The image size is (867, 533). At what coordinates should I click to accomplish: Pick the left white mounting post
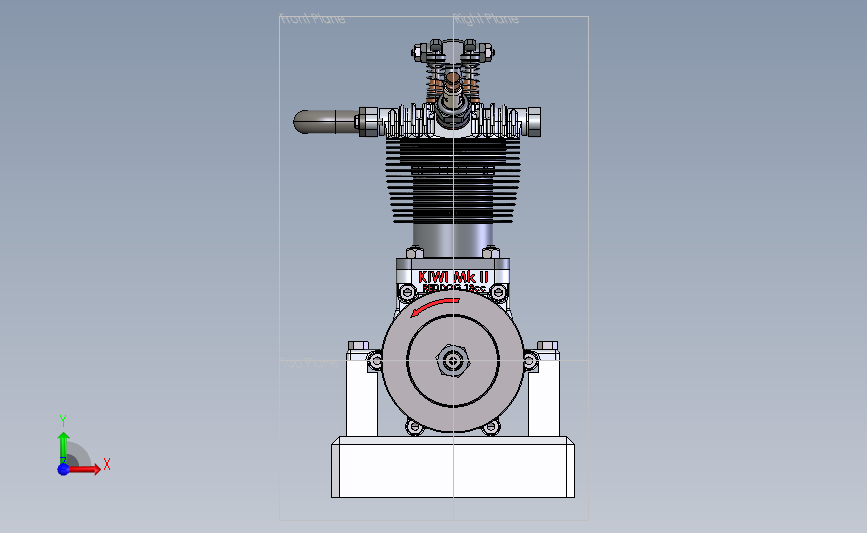[362, 394]
